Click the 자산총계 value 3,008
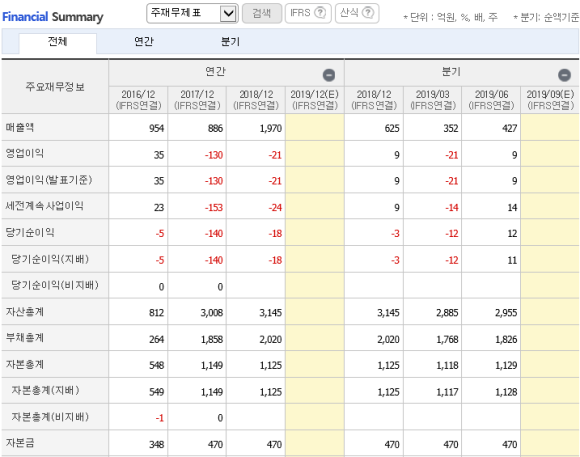 pos(212,313)
